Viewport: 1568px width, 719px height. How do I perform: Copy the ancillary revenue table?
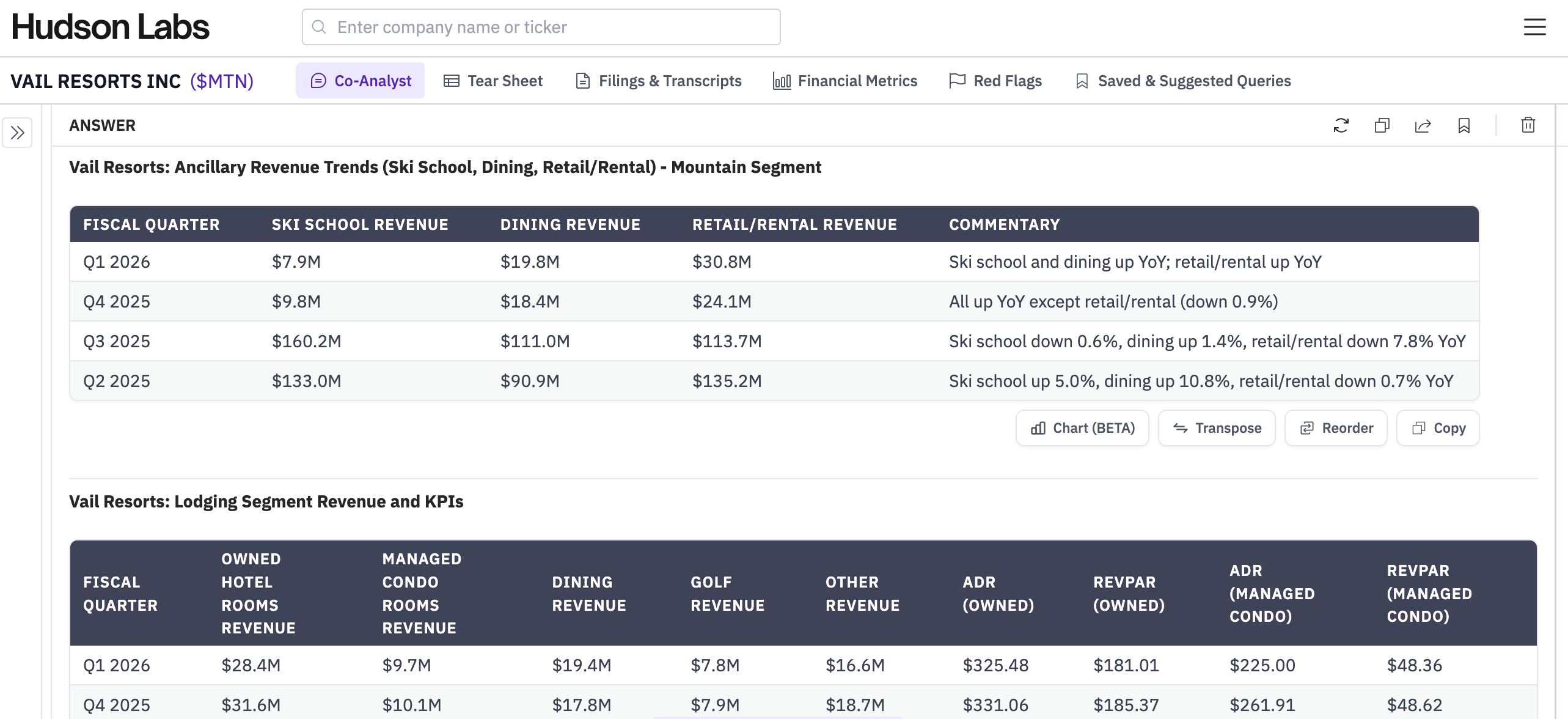(x=1438, y=428)
